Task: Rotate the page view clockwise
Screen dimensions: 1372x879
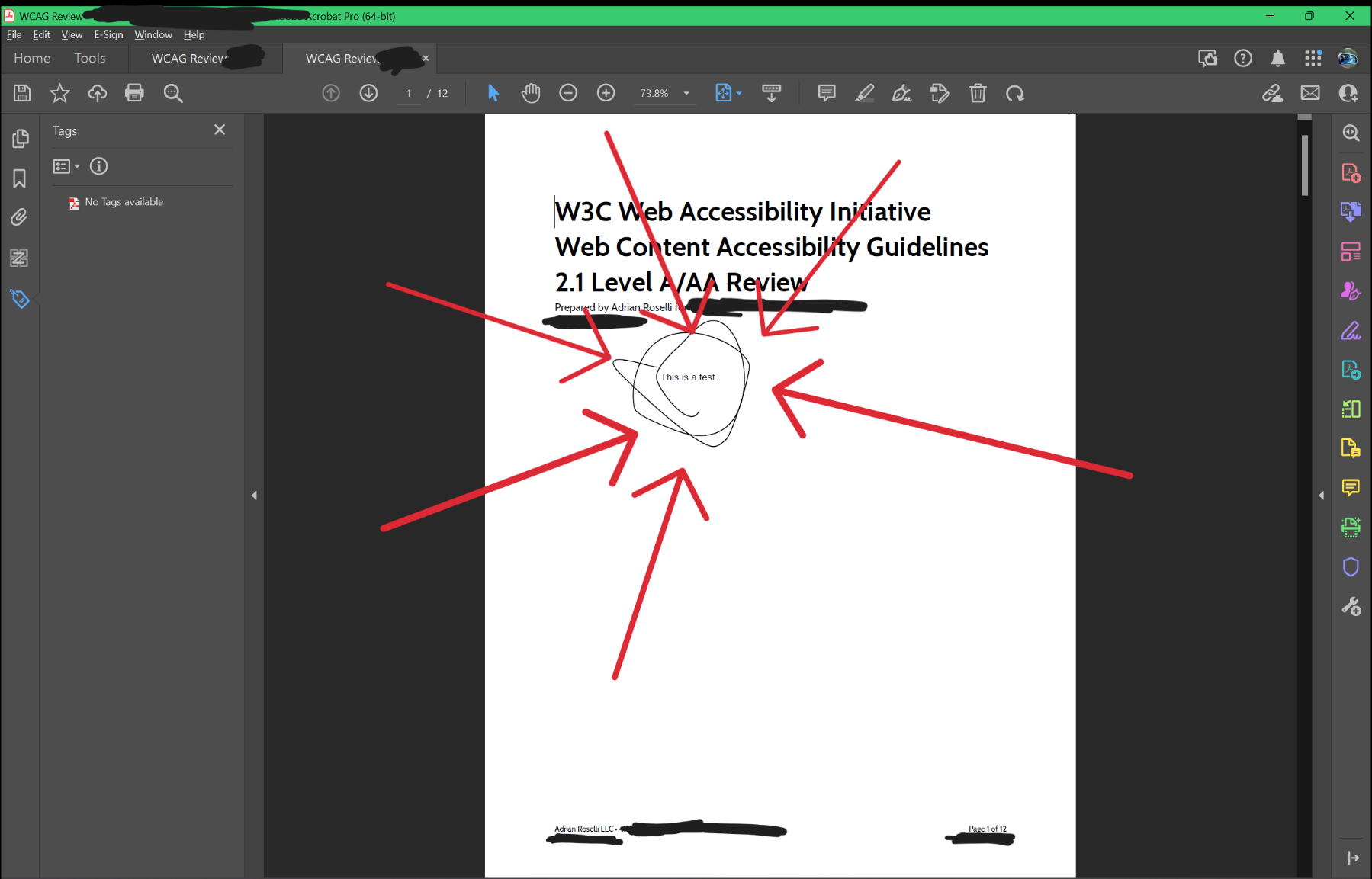Action: point(1015,93)
